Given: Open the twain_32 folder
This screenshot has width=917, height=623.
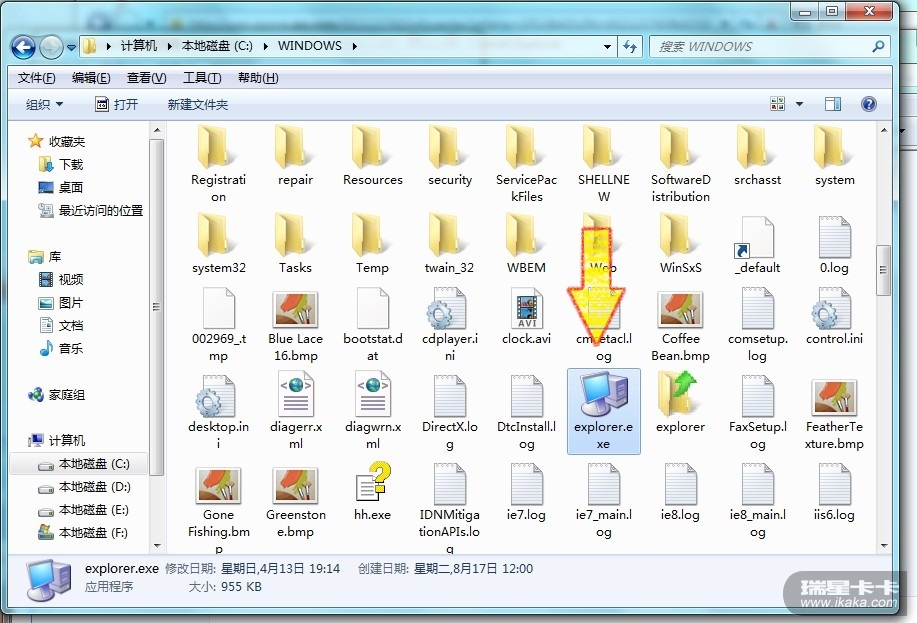Looking at the screenshot, I should 449,244.
